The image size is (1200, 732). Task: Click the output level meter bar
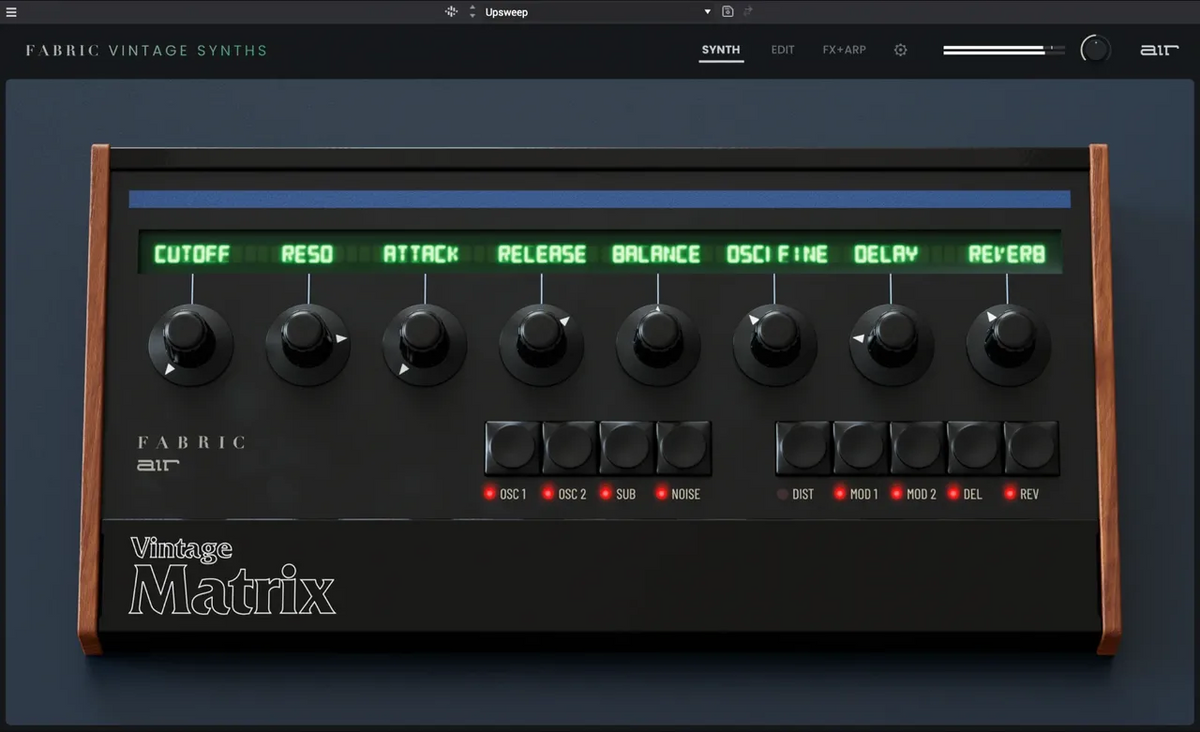[x=1004, y=50]
